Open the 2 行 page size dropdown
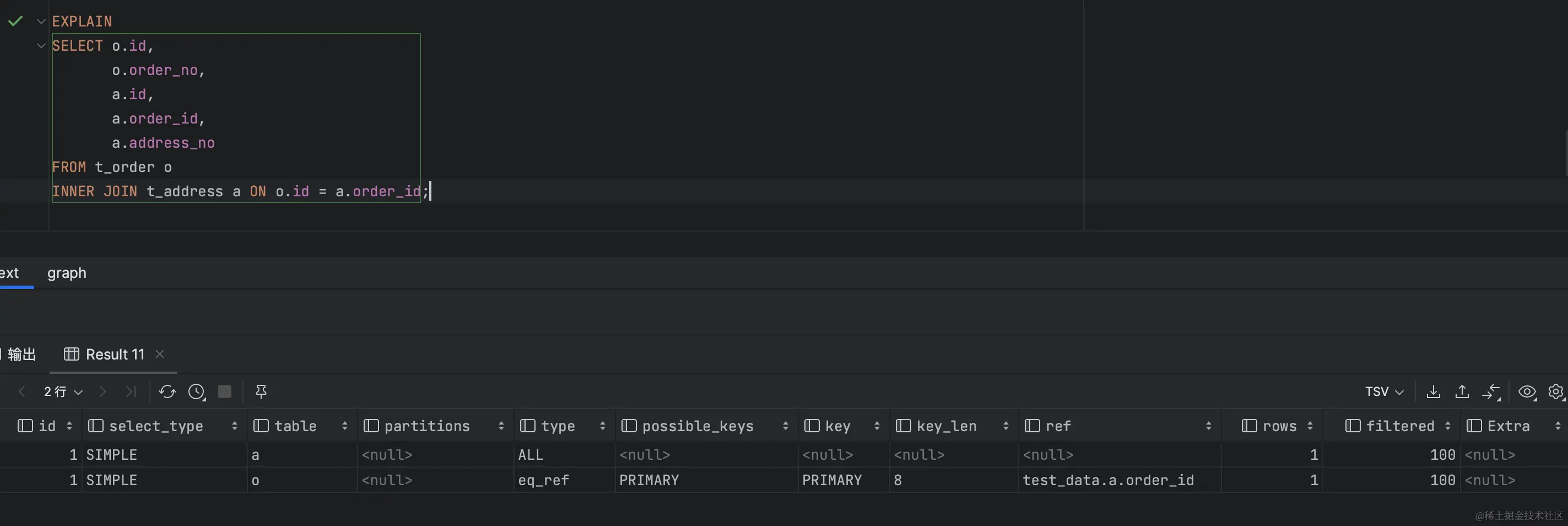Screen dimensions: 1568x526 [x=63, y=391]
